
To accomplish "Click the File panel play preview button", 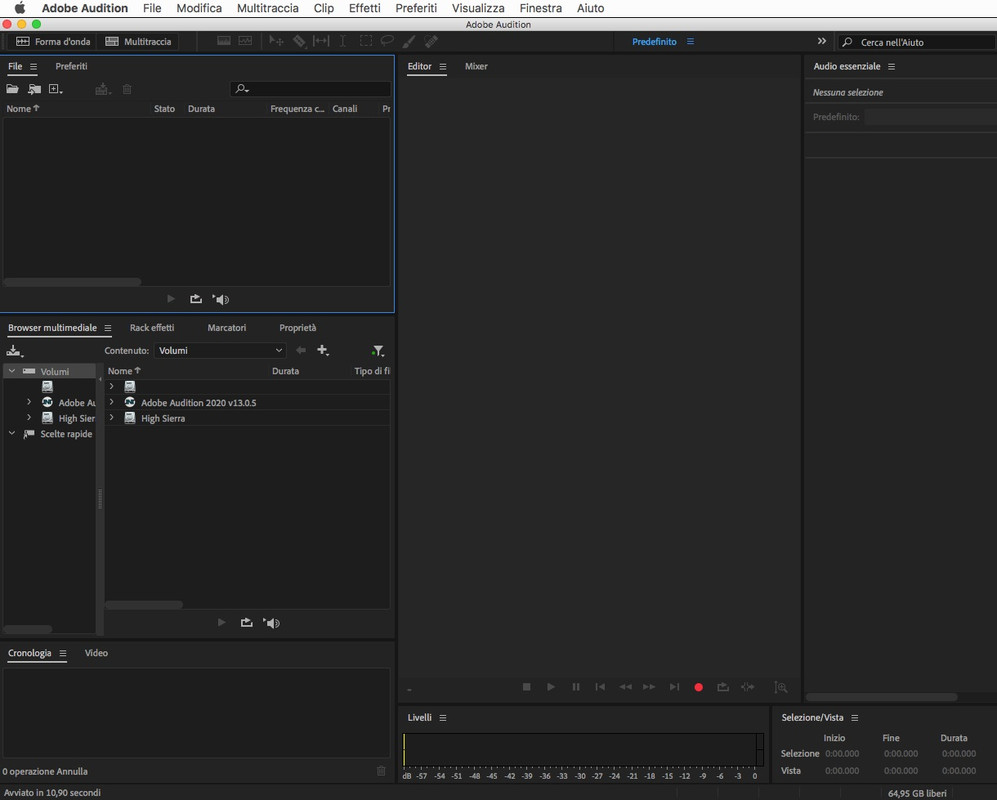I will click(170, 299).
